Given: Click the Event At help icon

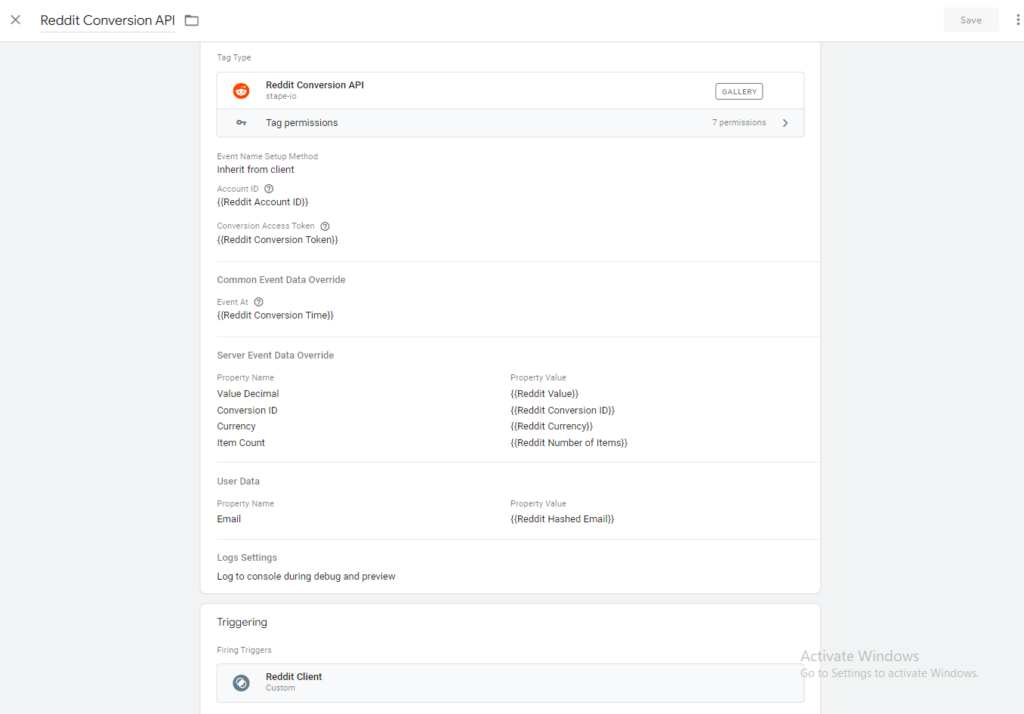Looking at the screenshot, I should [x=259, y=302].
